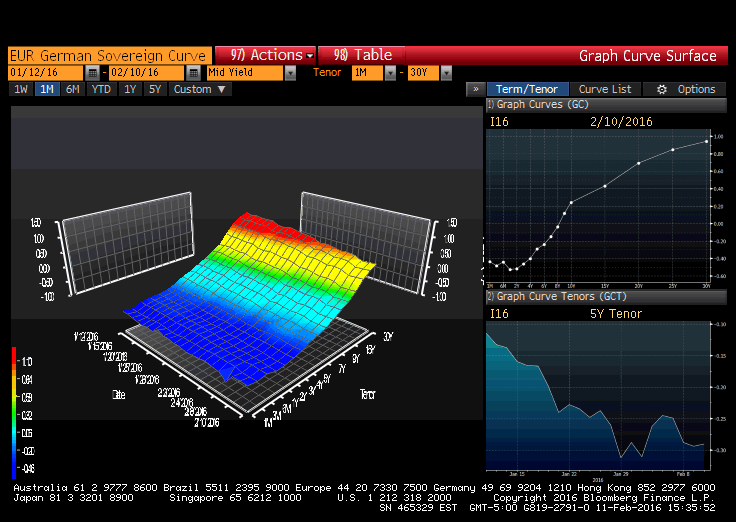Click the Tenor label beside Mid Yield
The image size is (736, 522).
(327, 73)
